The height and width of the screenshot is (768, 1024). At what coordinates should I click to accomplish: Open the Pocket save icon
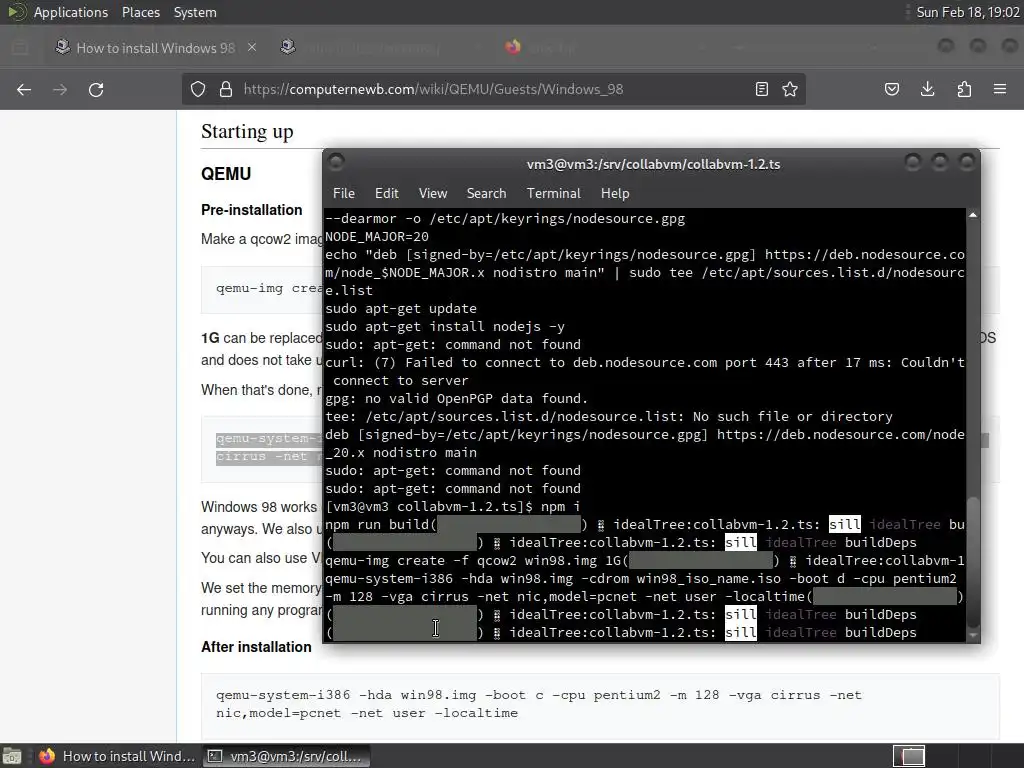[x=891, y=89]
